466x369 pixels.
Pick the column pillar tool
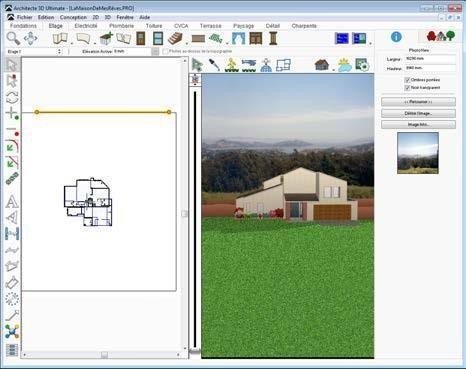(273, 38)
